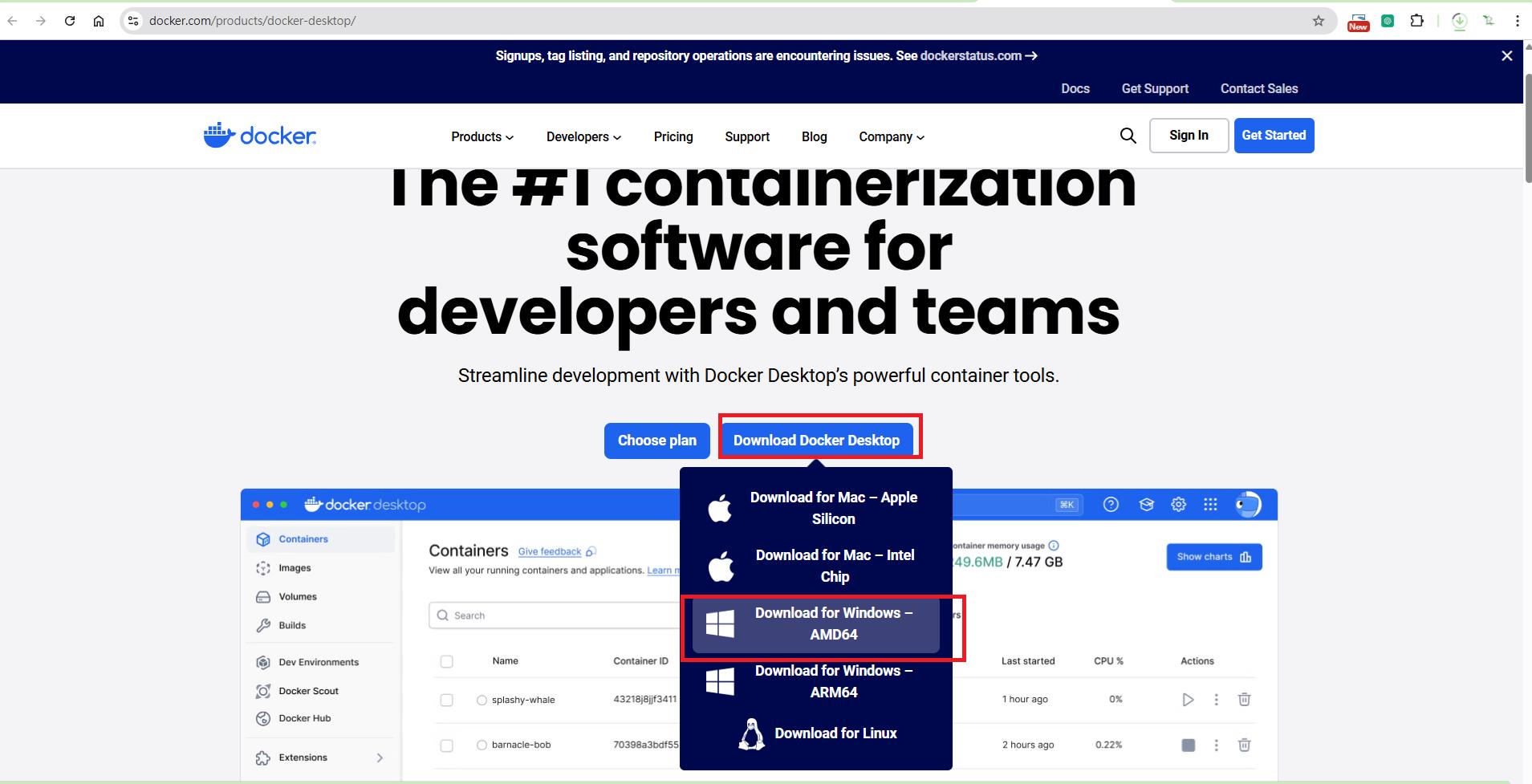Reload the page with the refresh icon

pyautogui.click(x=70, y=21)
